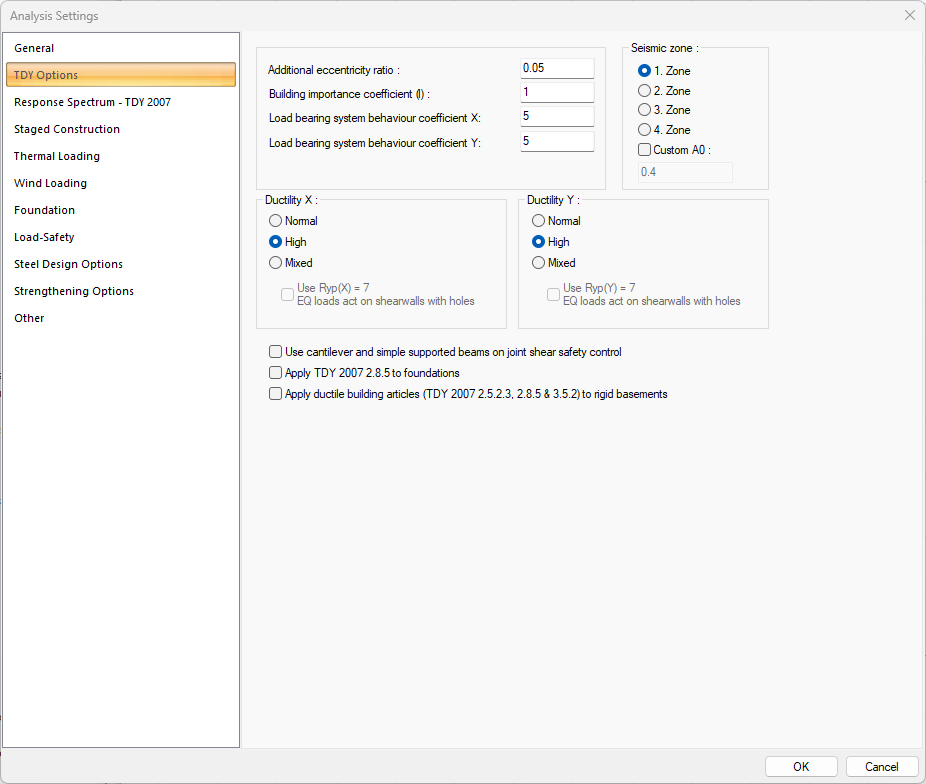The image size is (926, 784).
Task: Edit behaviour coefficient Y field
Action: pos(557,141)
